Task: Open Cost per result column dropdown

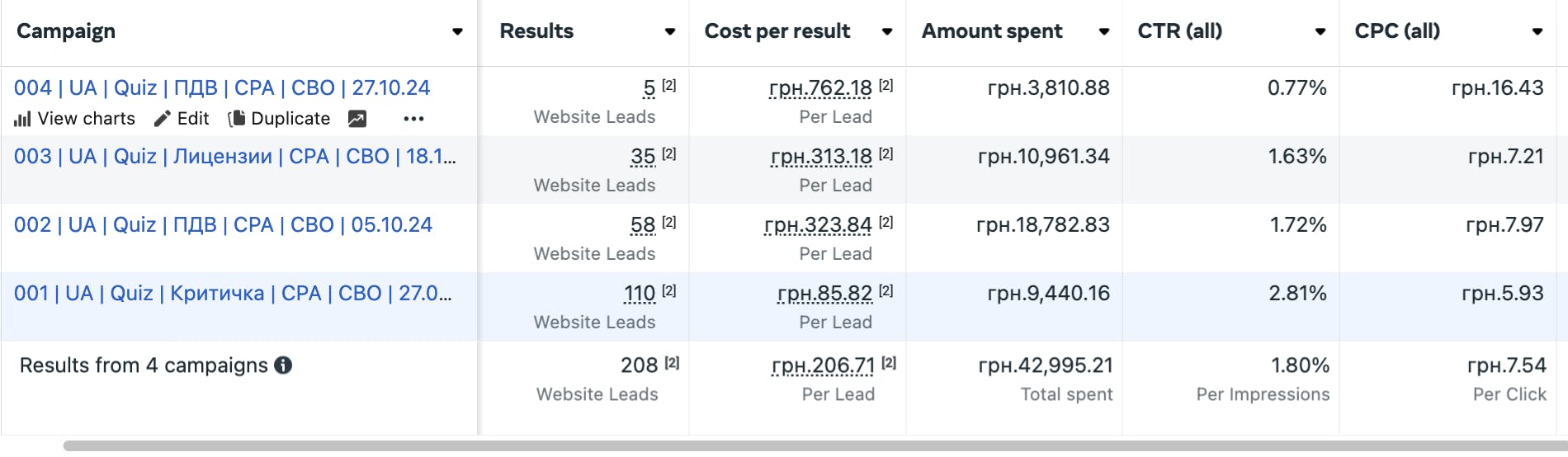Action: (x=887, y=32)
